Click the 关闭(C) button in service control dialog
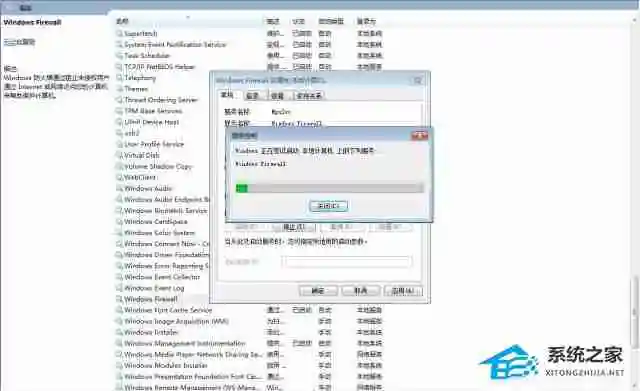 click(x=329, y=206)
